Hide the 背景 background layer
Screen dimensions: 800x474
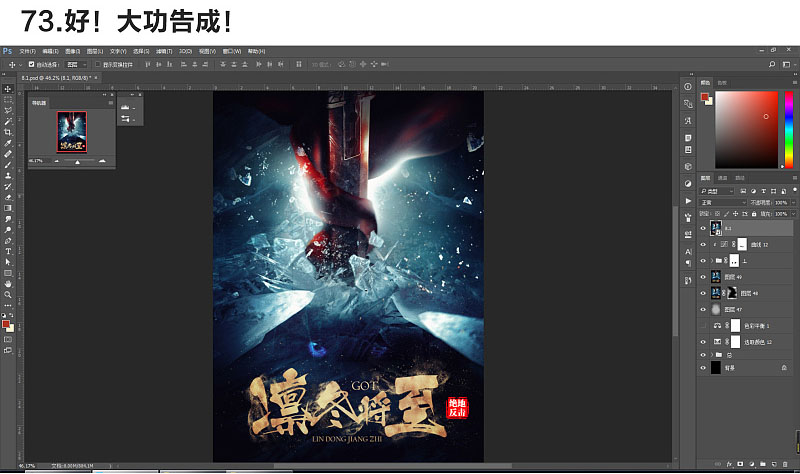click(703, 367)
